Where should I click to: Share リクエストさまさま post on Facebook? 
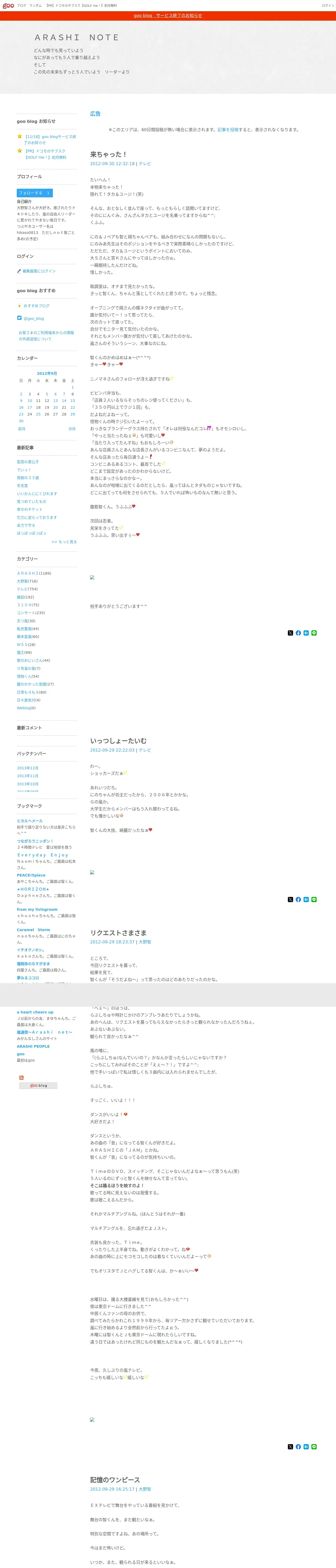pyautogui.click(x=298, y=1447)
